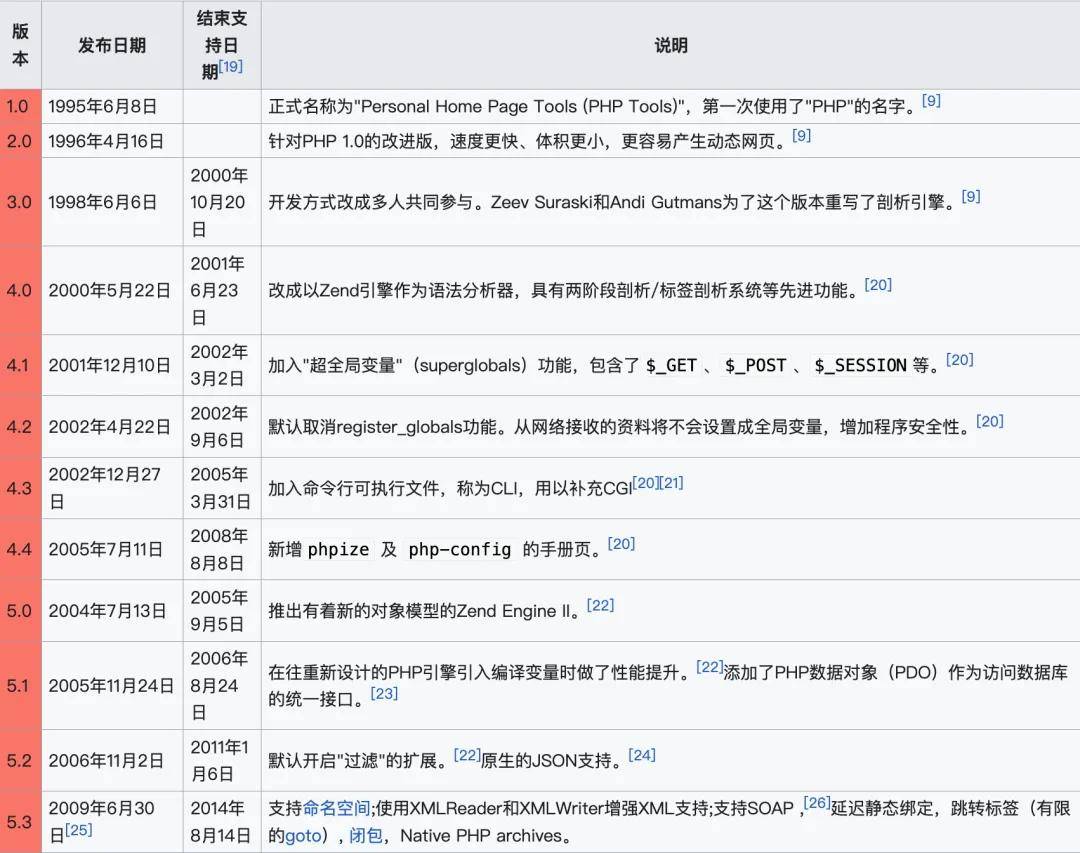This screenshot has width=1080, height=853.
Task: Select version cell 4.0
Action: (19, 290)
